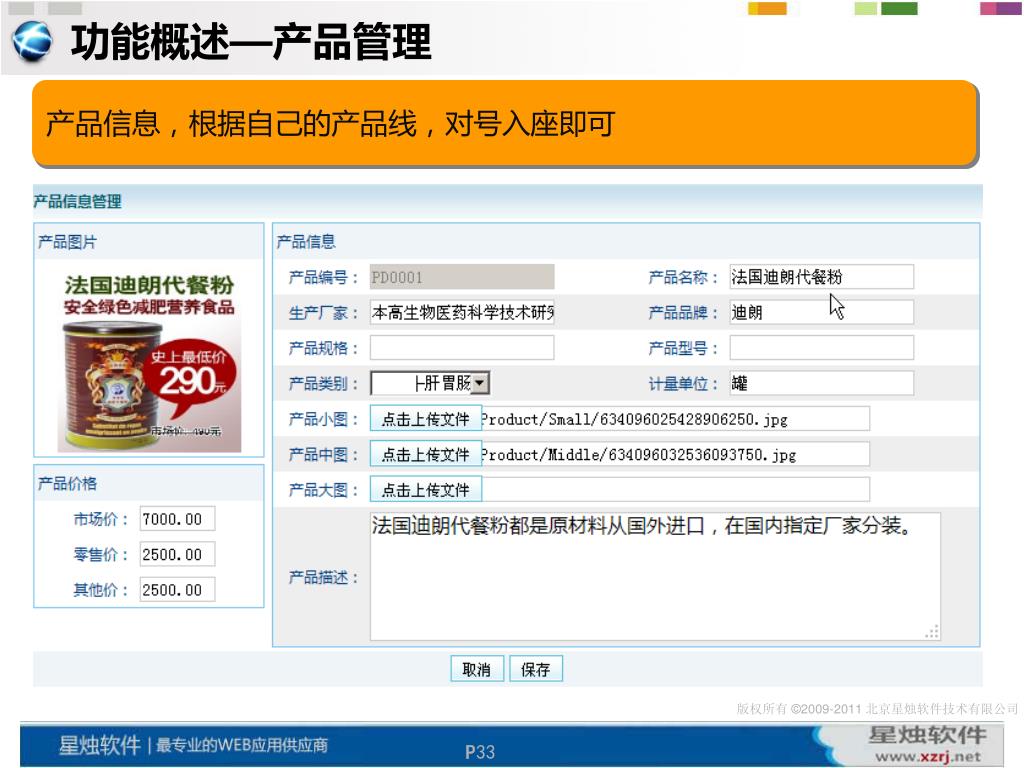The height and width of the screenshot is (768, 1024).
Task: Click the 计量单位 field containing 罐
Action: tap(822, 383)
